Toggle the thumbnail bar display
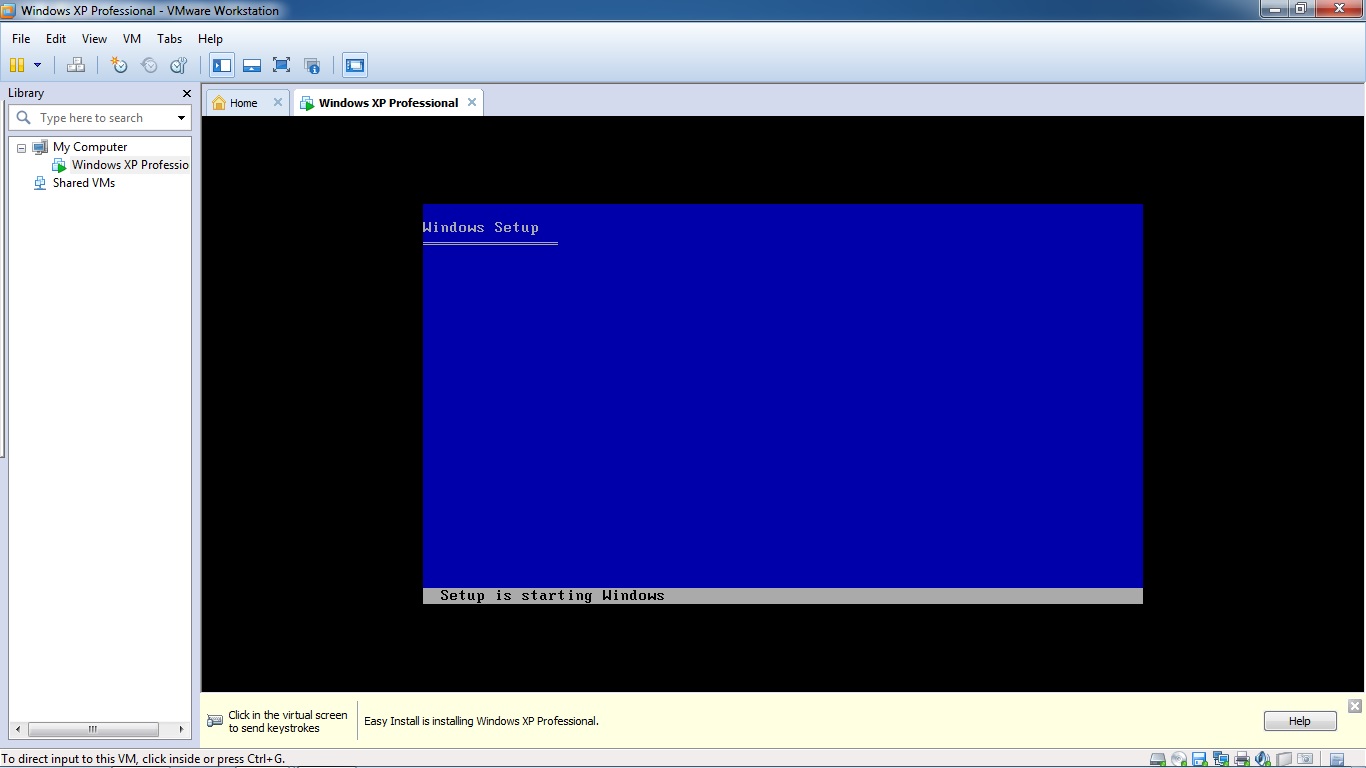The height and width of the screenshot is (768, 1366). coord(251,64)
